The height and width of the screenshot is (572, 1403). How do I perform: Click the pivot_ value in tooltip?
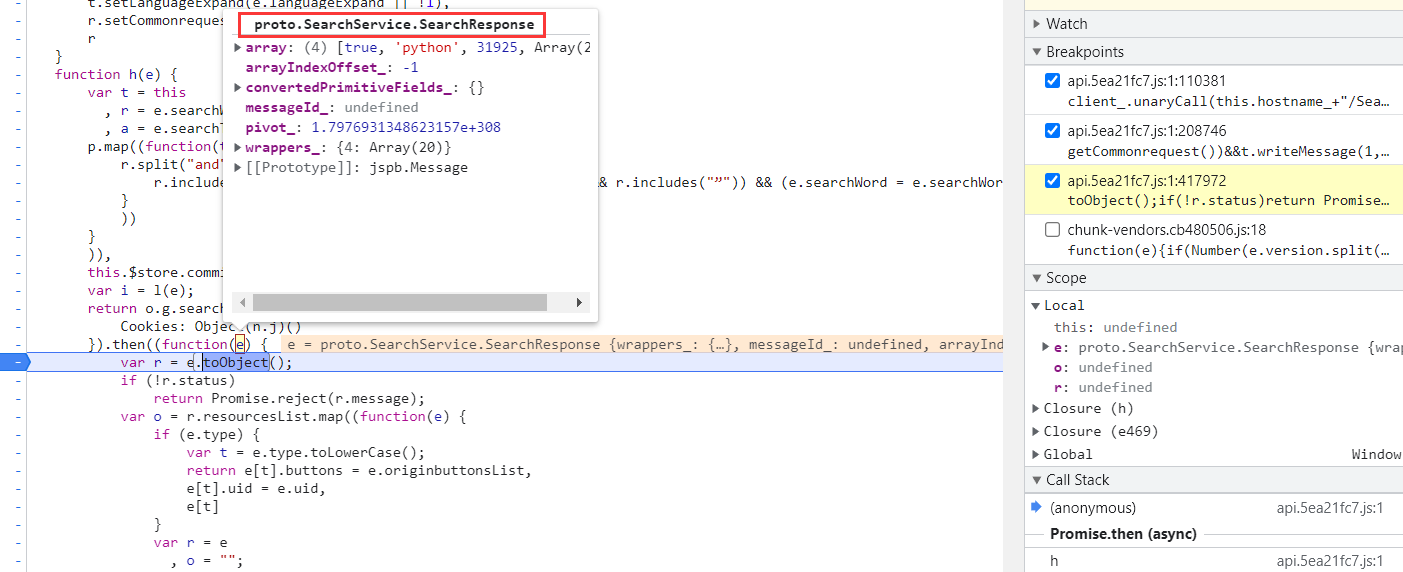(x=406, y=128)
